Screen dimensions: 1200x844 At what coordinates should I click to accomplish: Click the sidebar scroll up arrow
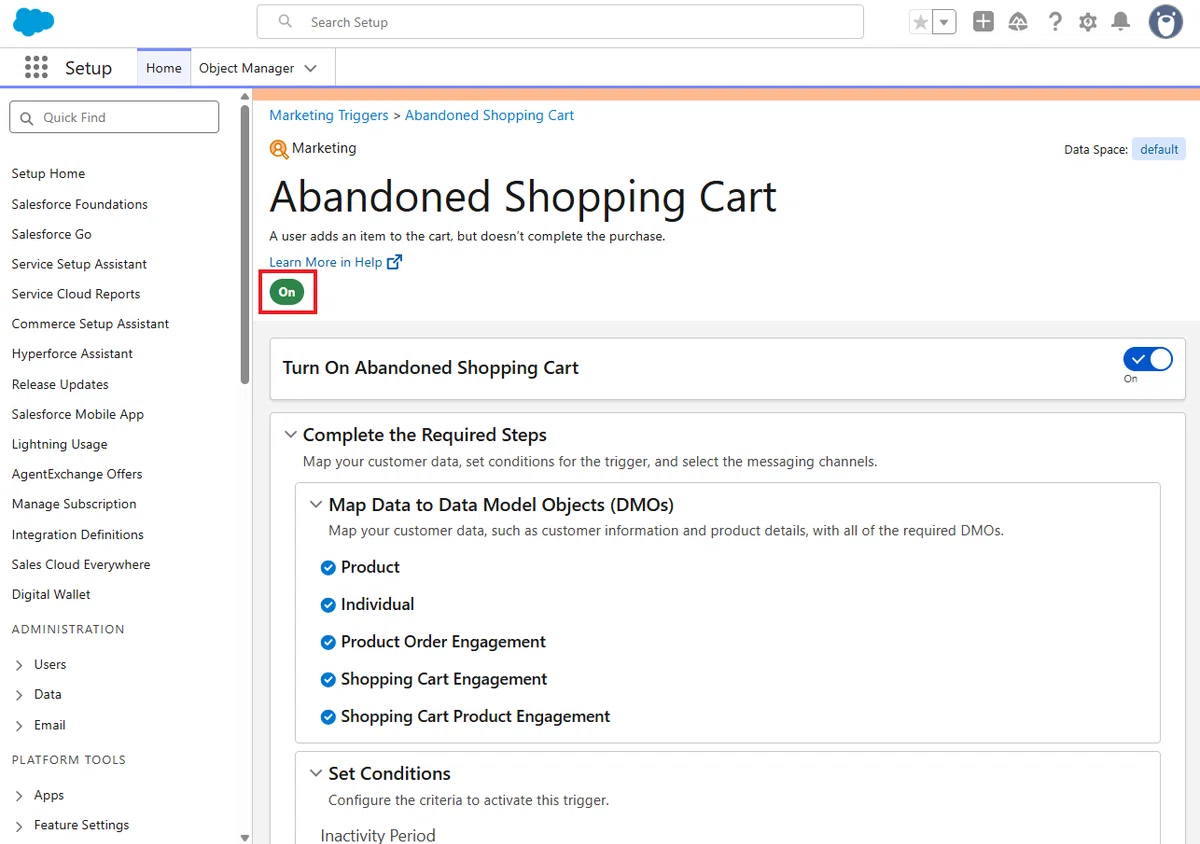246,96
